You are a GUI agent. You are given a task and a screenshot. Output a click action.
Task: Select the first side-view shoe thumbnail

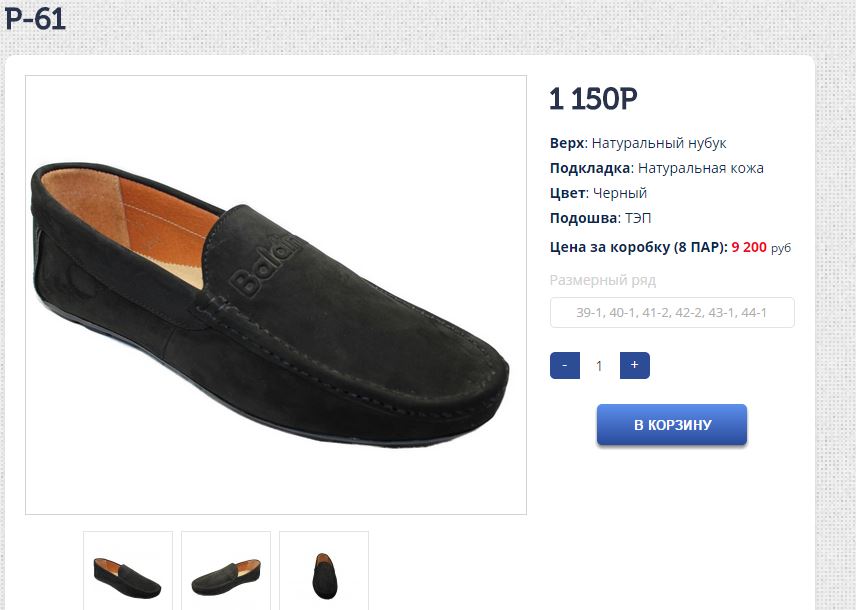(x=128, y=573)
